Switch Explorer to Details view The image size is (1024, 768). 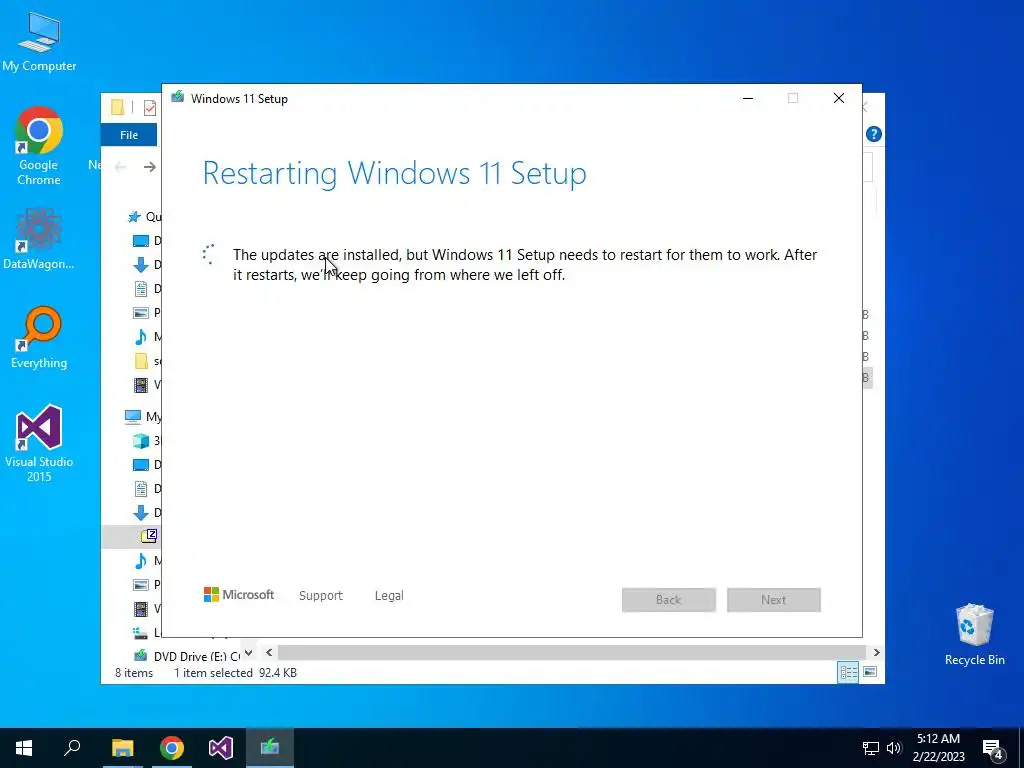pos(848,672)
